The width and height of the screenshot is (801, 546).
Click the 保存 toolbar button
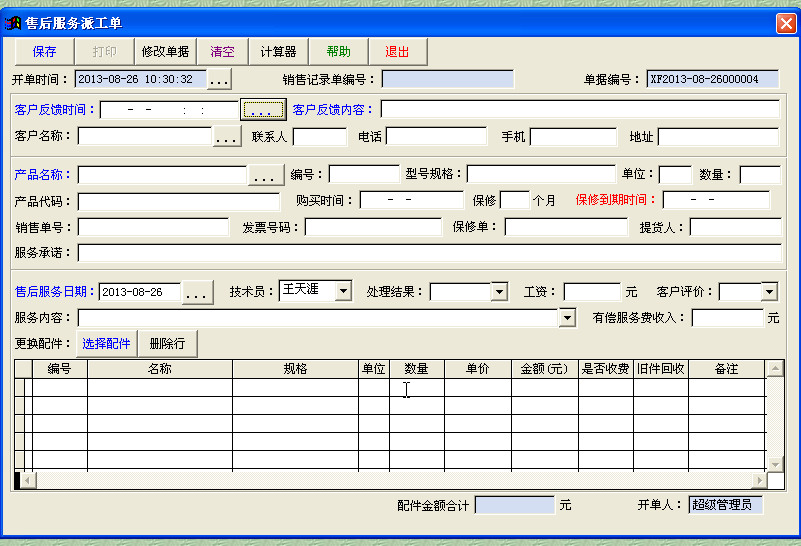44,52
